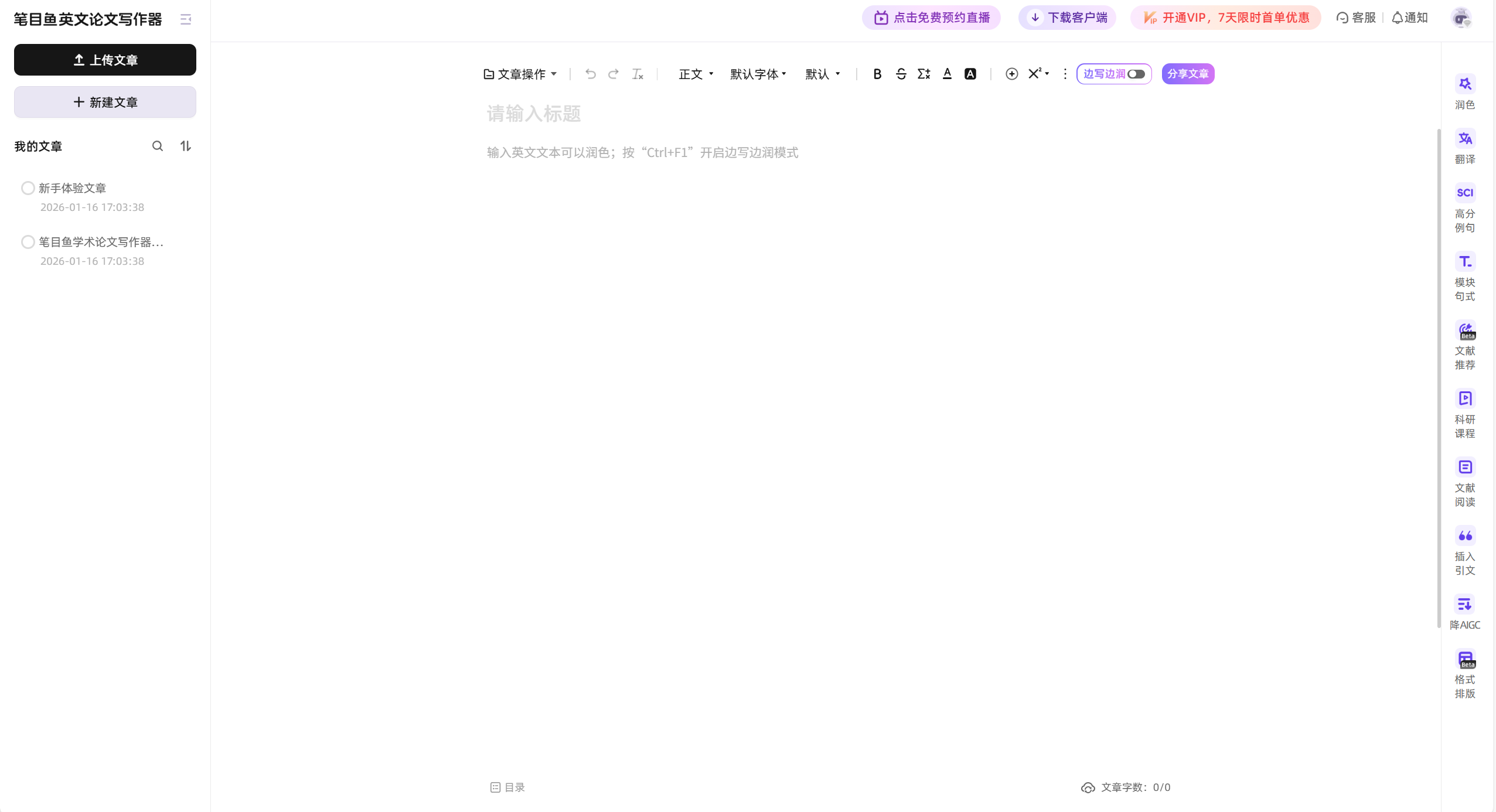
Task: Click the title input field
Action: [x=645, y=113]
